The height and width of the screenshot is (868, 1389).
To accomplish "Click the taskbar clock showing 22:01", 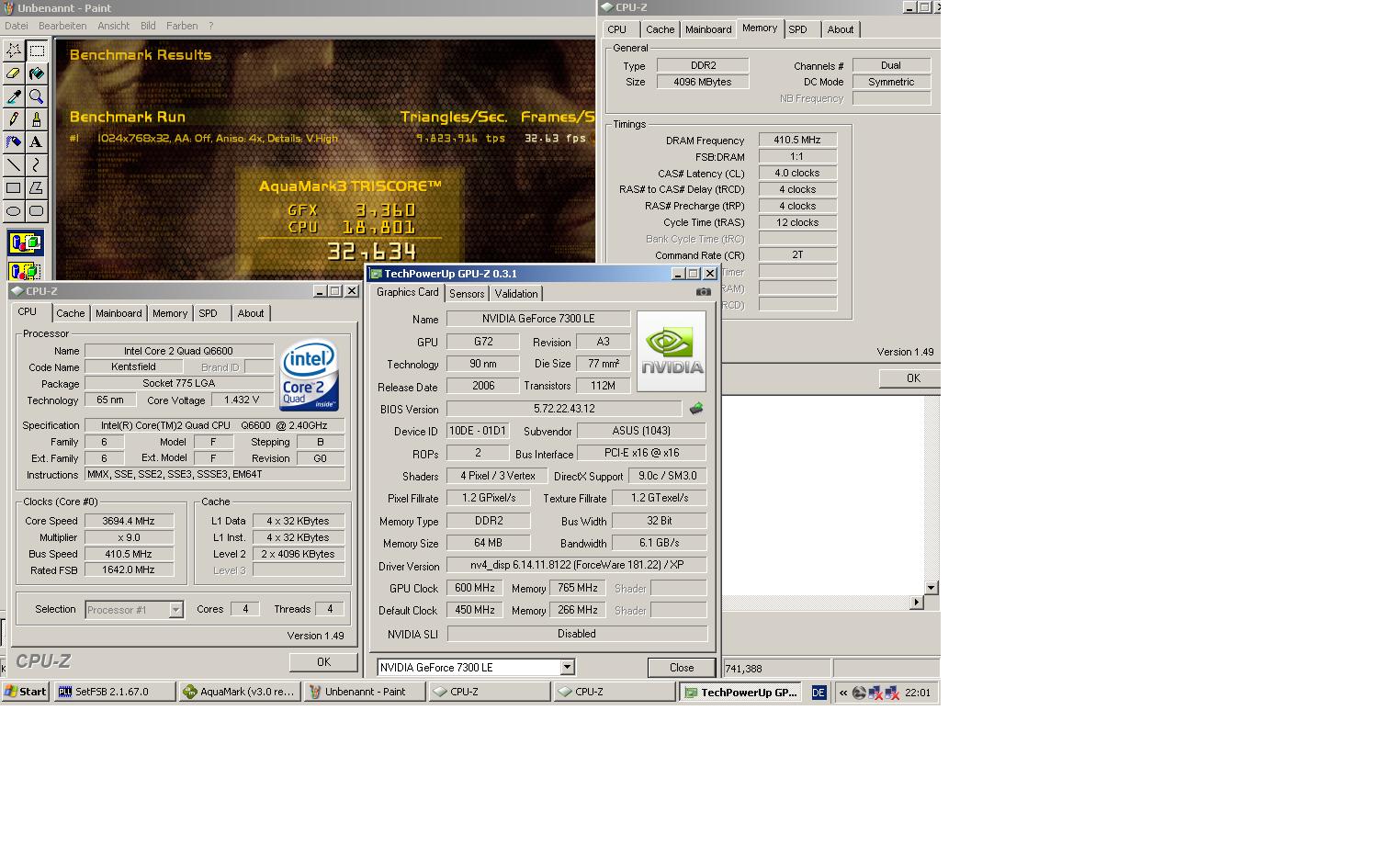I will pyautogui.click(x=918, y=693).
